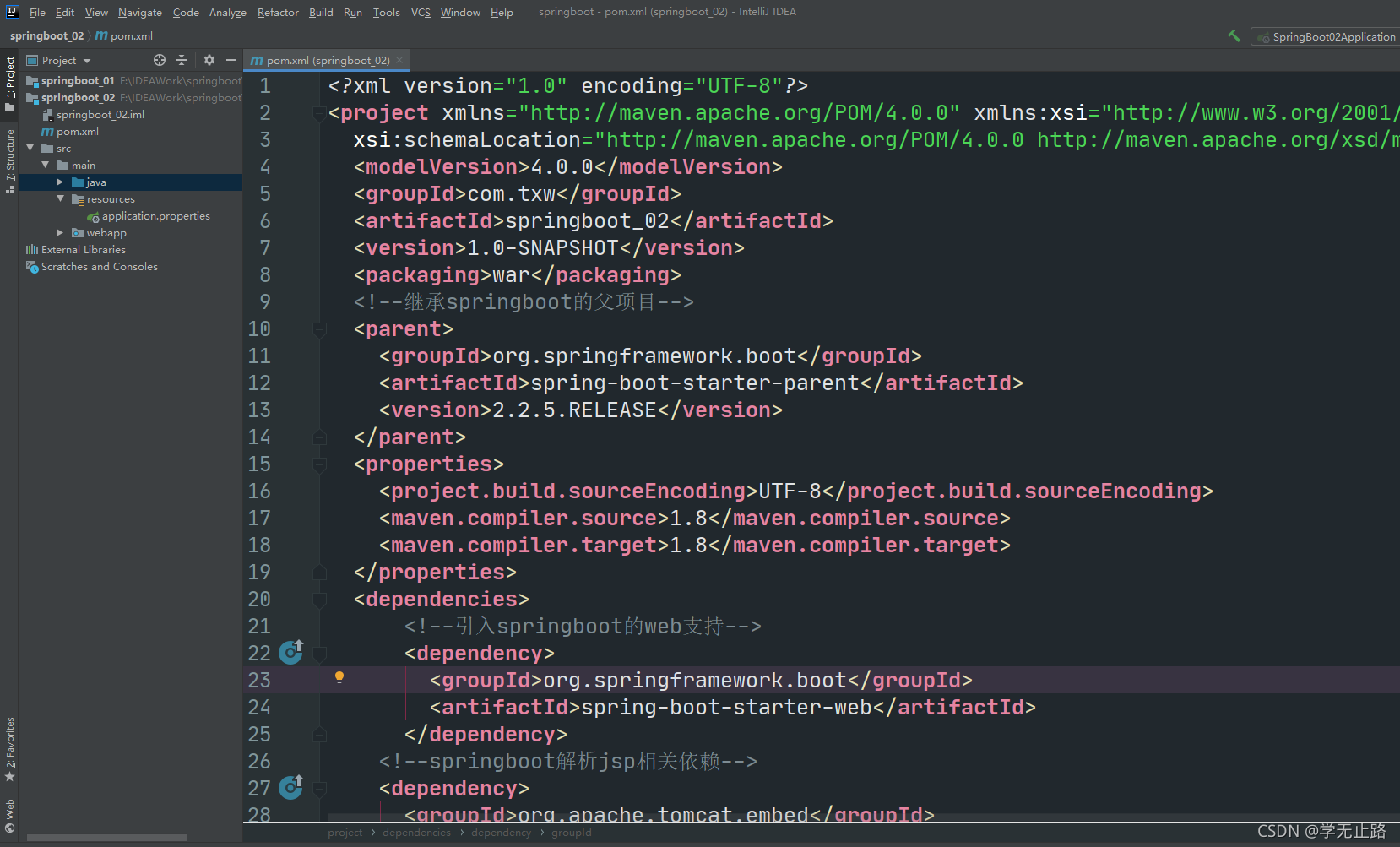Click the IntelliJ IDEA logo icon
1400x847 pixels.
pyautogui.click(x=13, y=12)
